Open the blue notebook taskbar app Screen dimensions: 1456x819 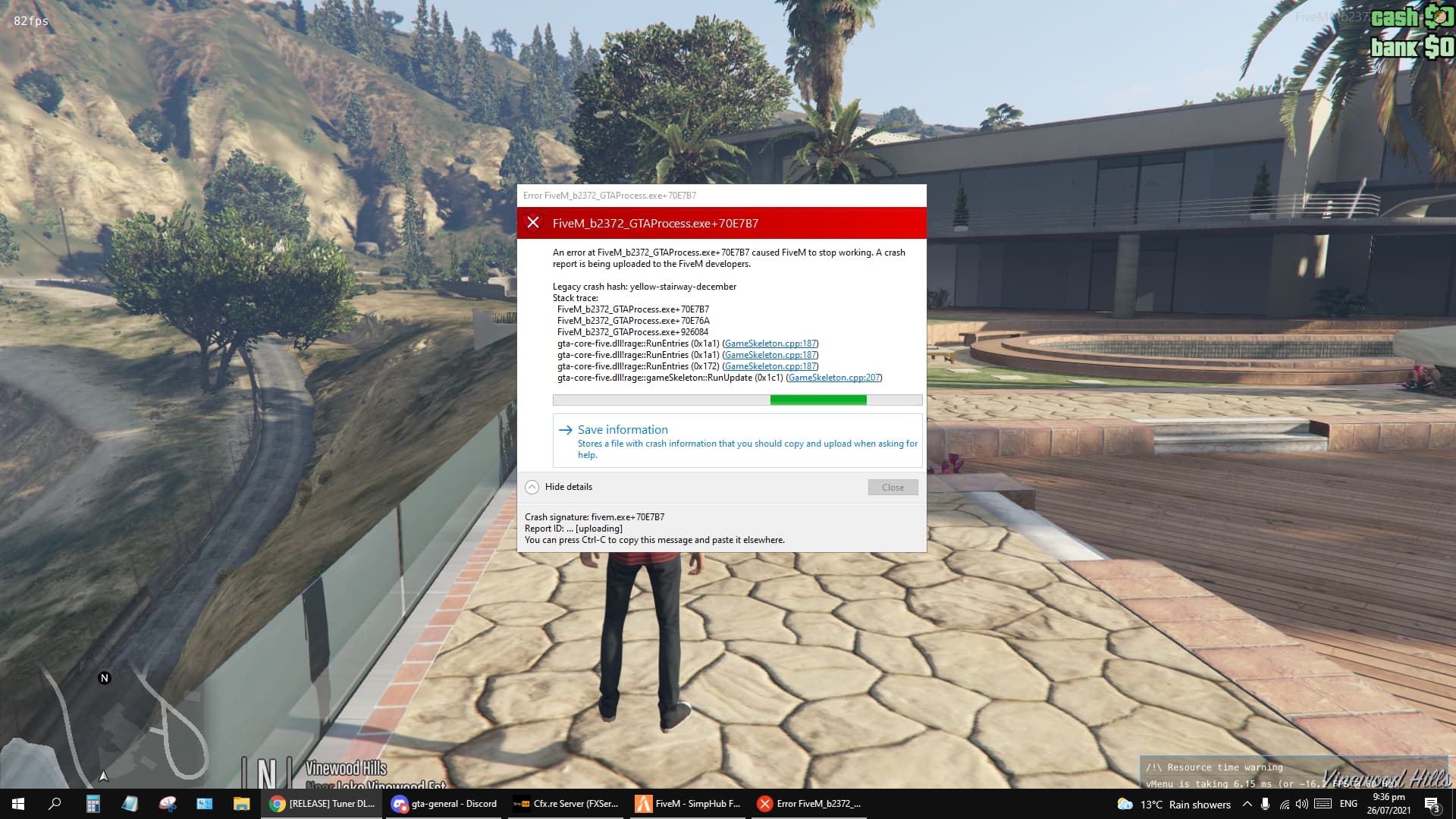(130, 804)
